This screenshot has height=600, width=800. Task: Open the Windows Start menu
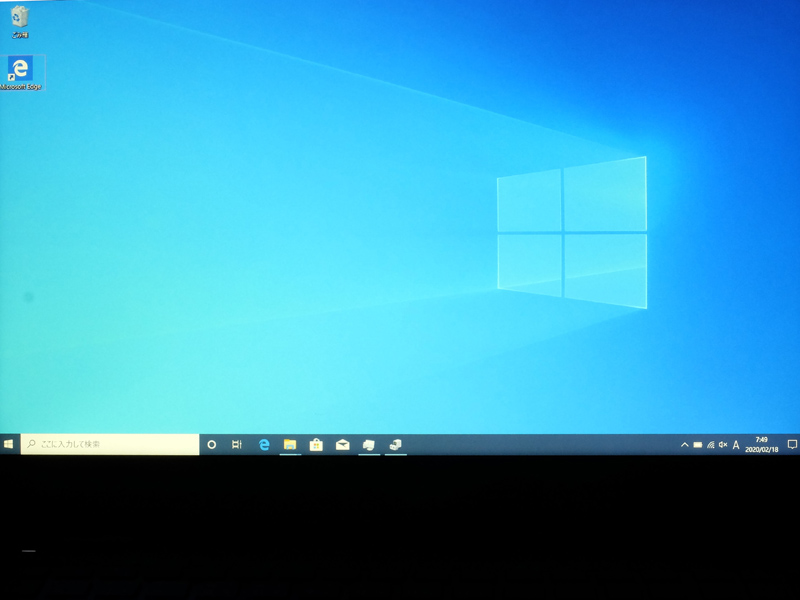click(9, 444)
